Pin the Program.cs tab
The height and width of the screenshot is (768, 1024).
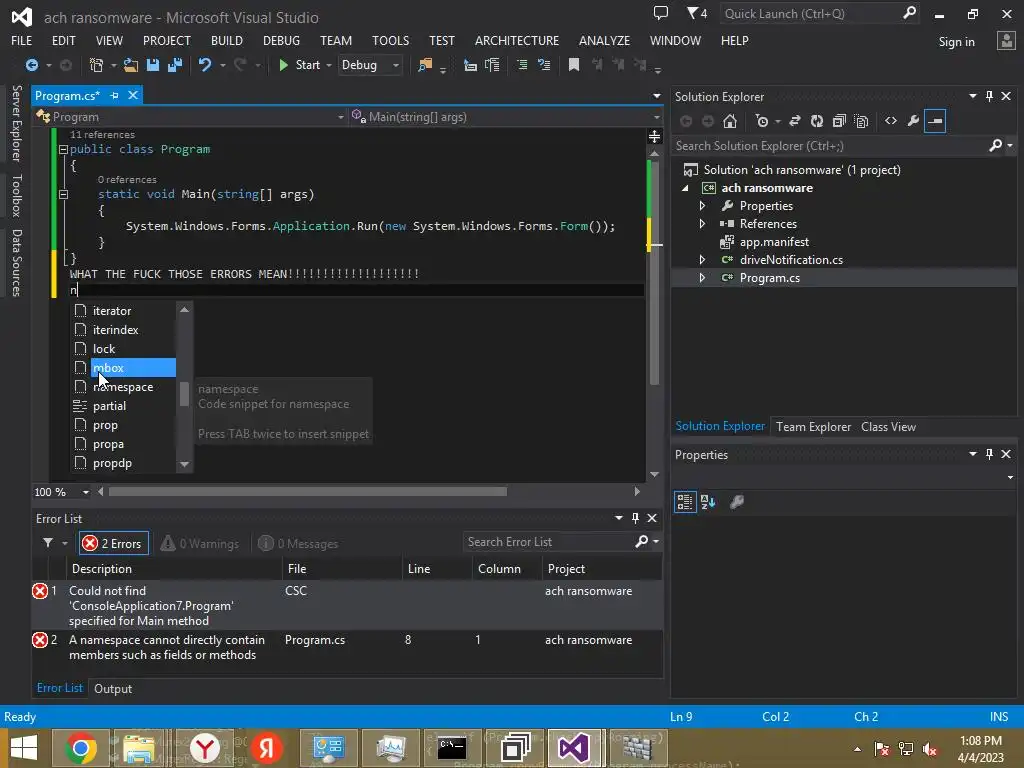click(115, 95)
